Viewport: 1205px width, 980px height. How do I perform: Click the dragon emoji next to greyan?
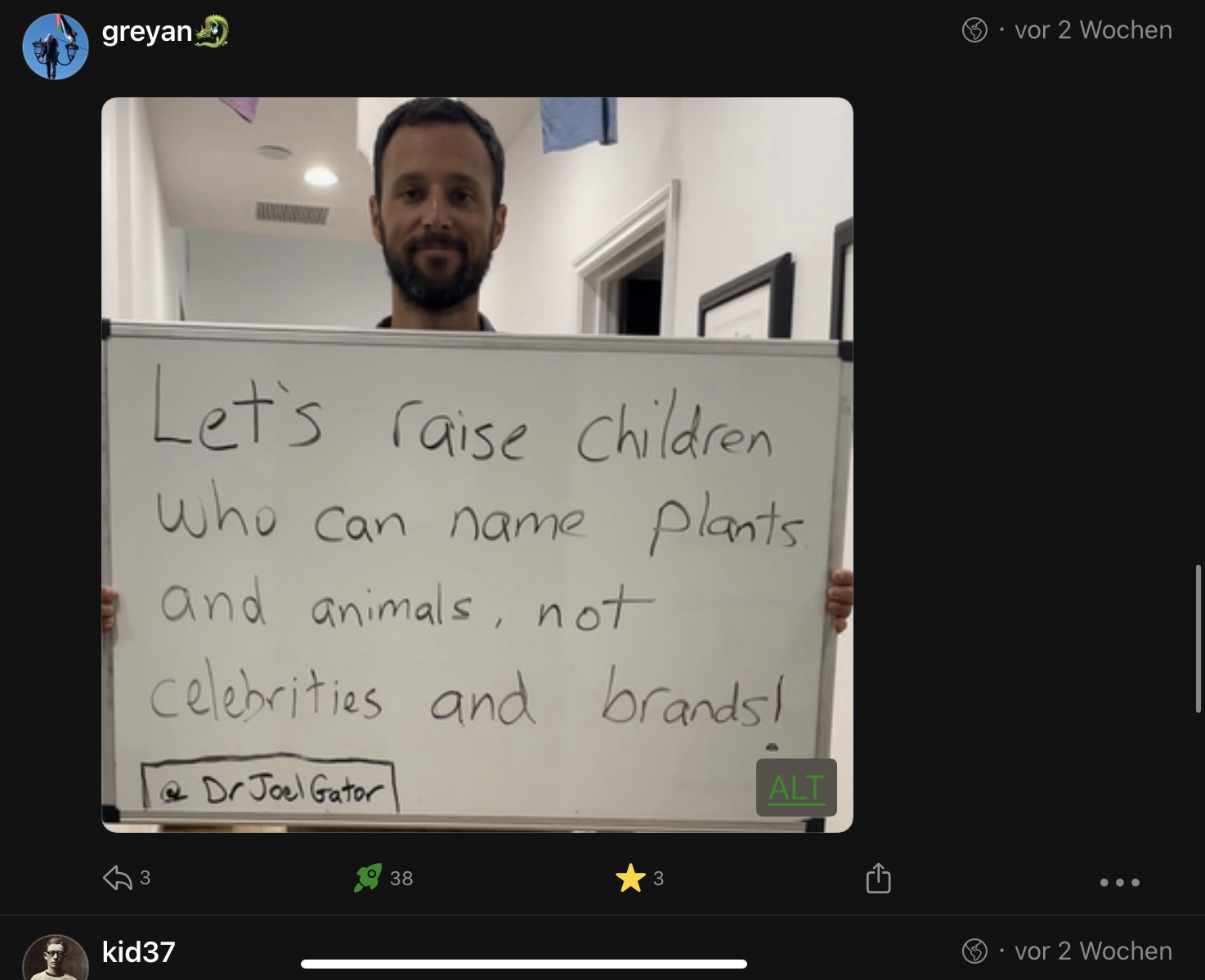212,31
